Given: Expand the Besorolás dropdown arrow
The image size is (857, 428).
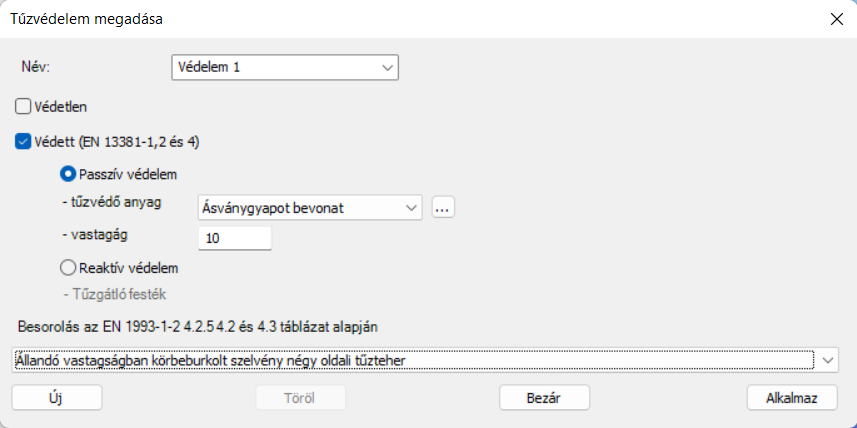Looking at the screenshot, I should coord(828,360).
